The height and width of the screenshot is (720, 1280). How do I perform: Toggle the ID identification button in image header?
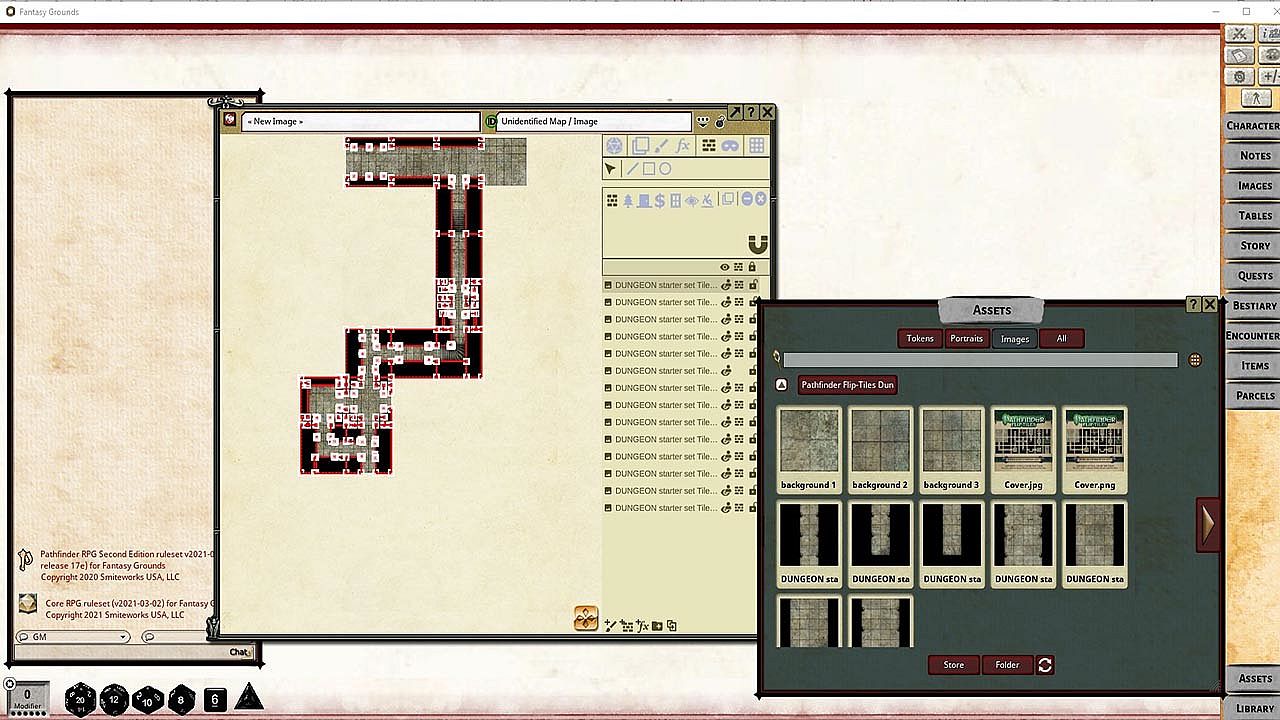[491, 121]
